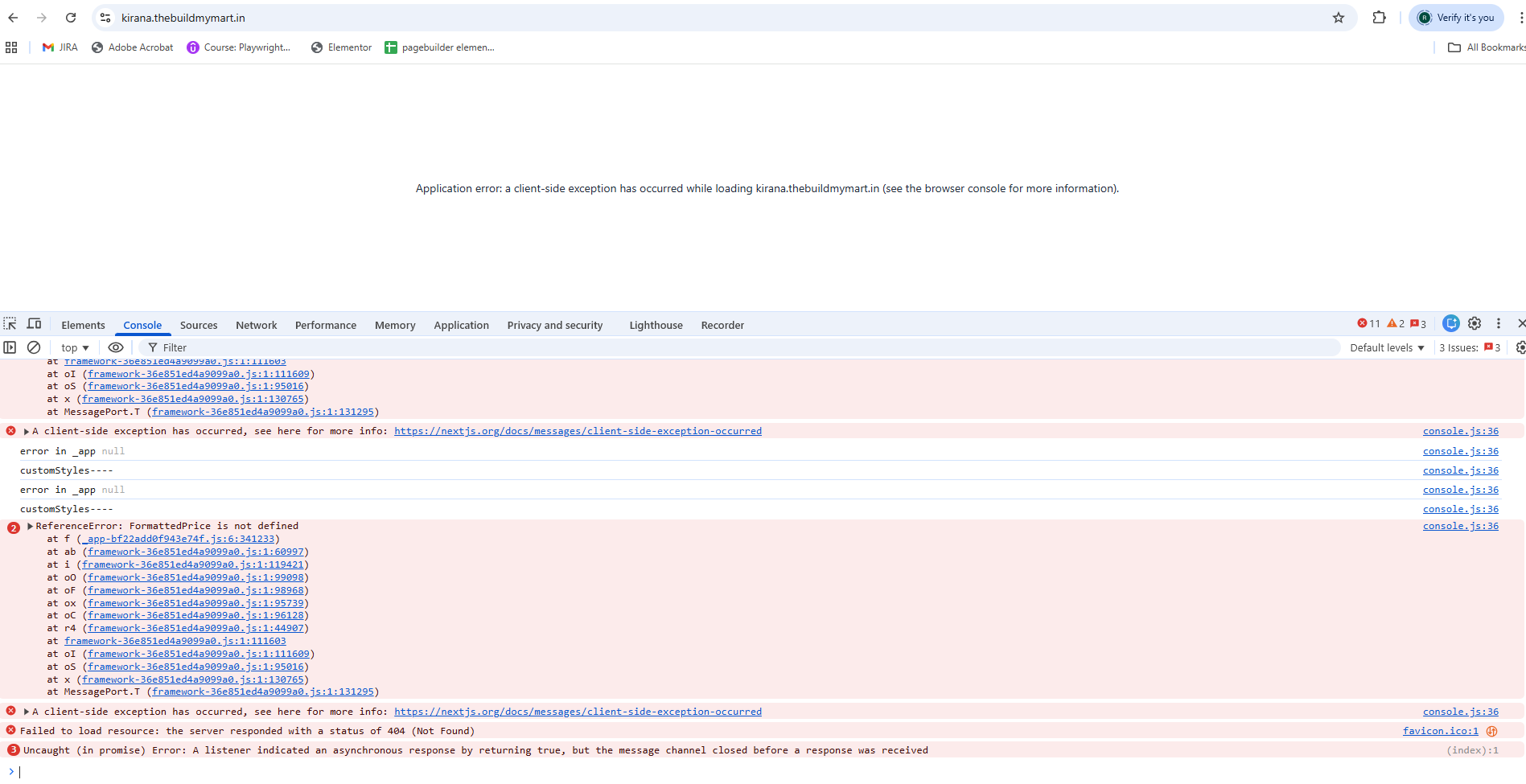The width and height of the screenshot is (1526, 784).
Task: Open the JIRA bookmark
Action: click(x=60, y=47)
